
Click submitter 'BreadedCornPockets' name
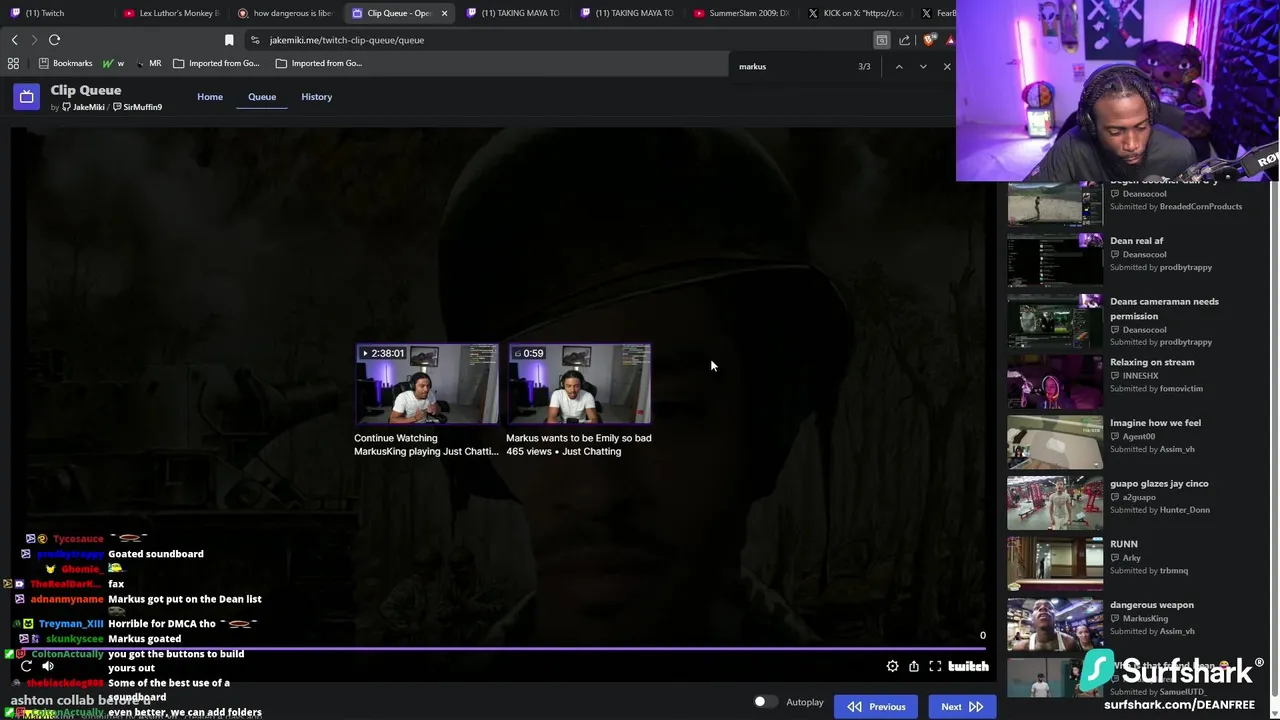(x=1200, y=207)
